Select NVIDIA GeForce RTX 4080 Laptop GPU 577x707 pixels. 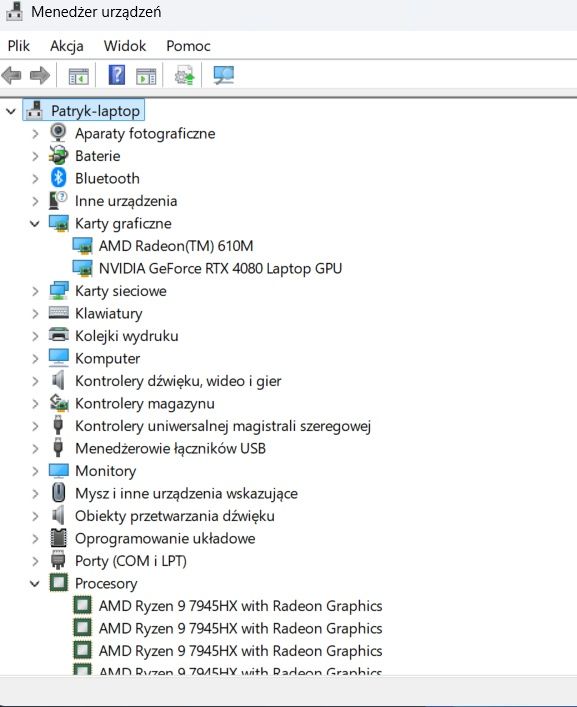pos(220,268)
